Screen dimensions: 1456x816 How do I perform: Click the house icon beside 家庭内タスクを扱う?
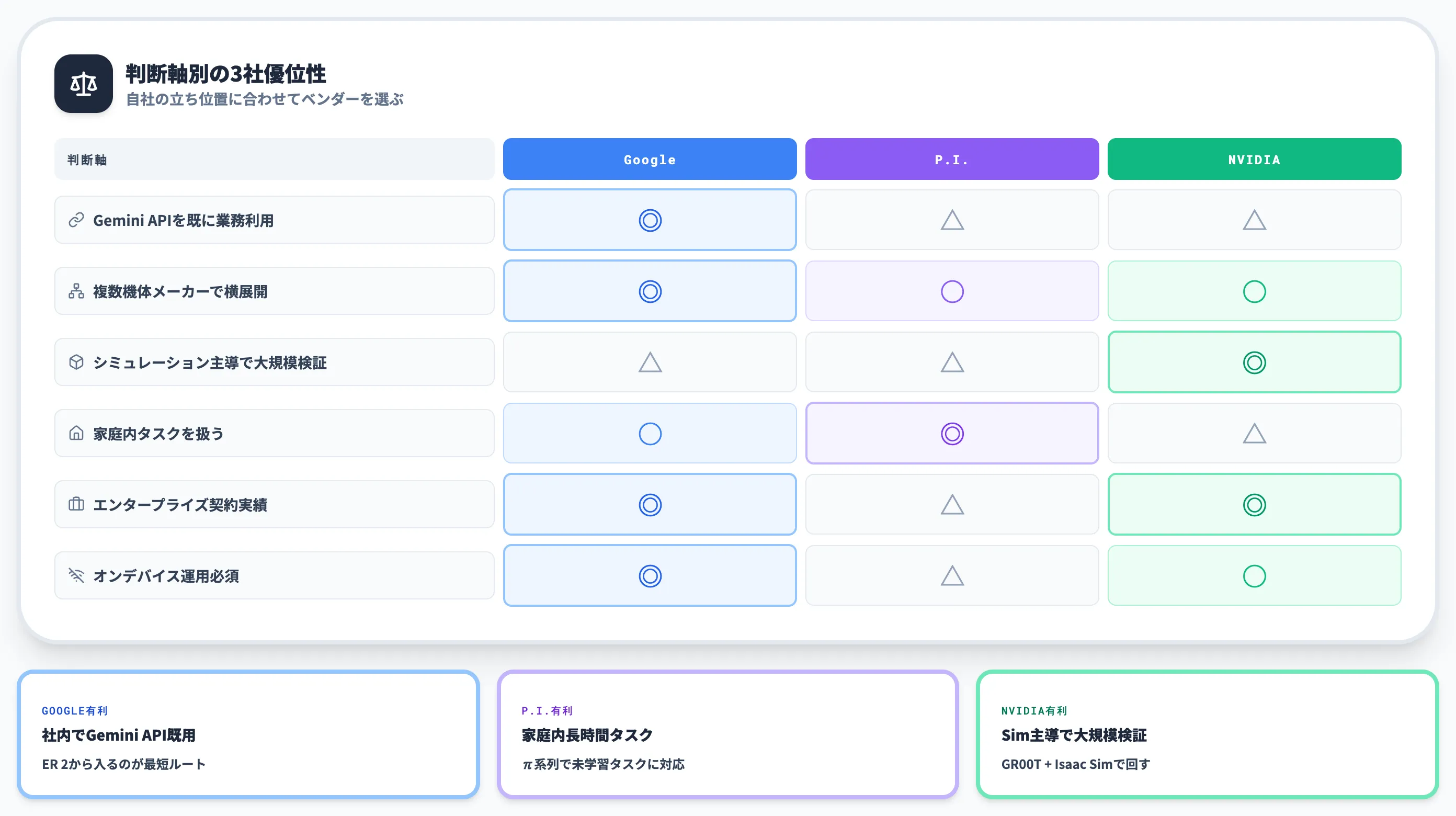pyautogui.click(x=76, y=433)
